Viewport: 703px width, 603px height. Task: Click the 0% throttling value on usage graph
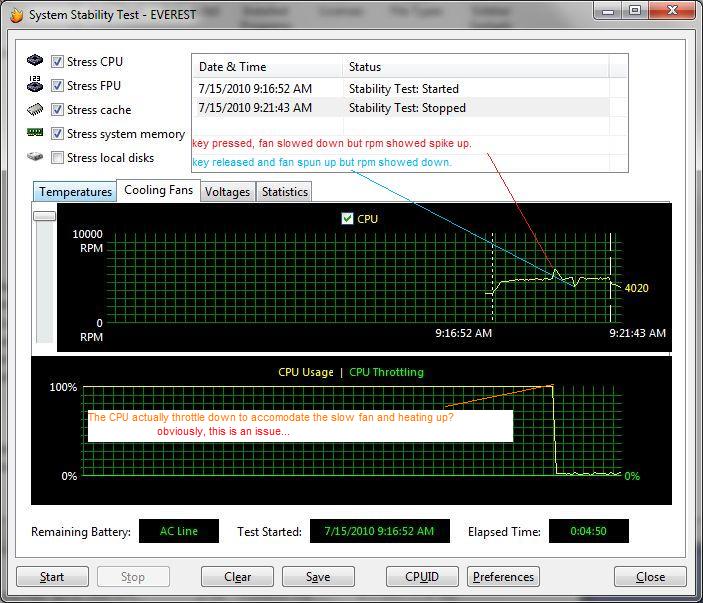632,476
